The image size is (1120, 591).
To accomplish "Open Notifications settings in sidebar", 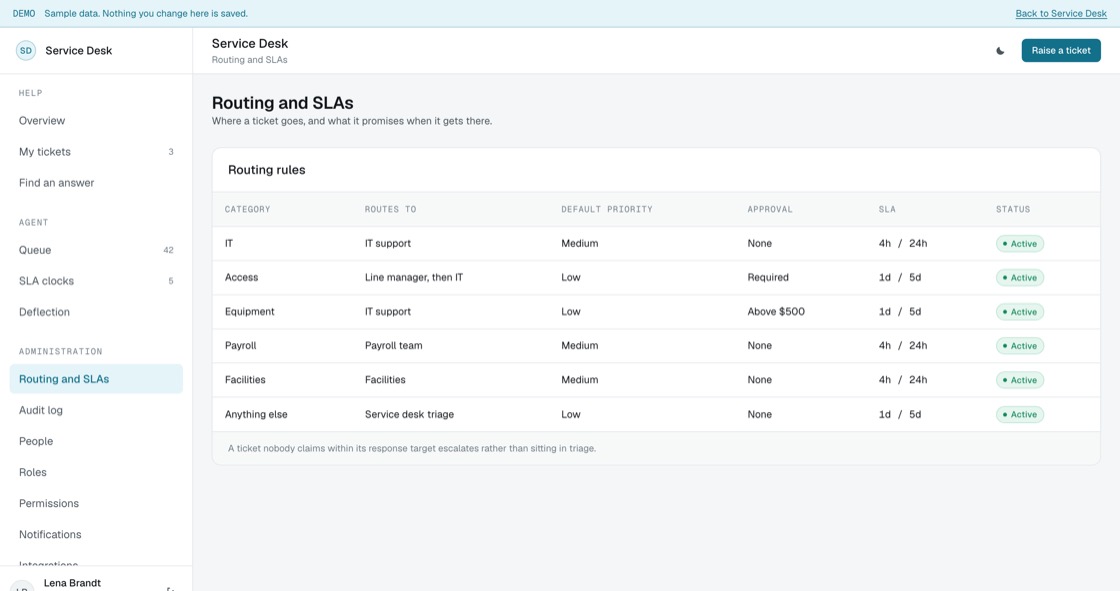I will pyautogui.click(x=96, y=535).
